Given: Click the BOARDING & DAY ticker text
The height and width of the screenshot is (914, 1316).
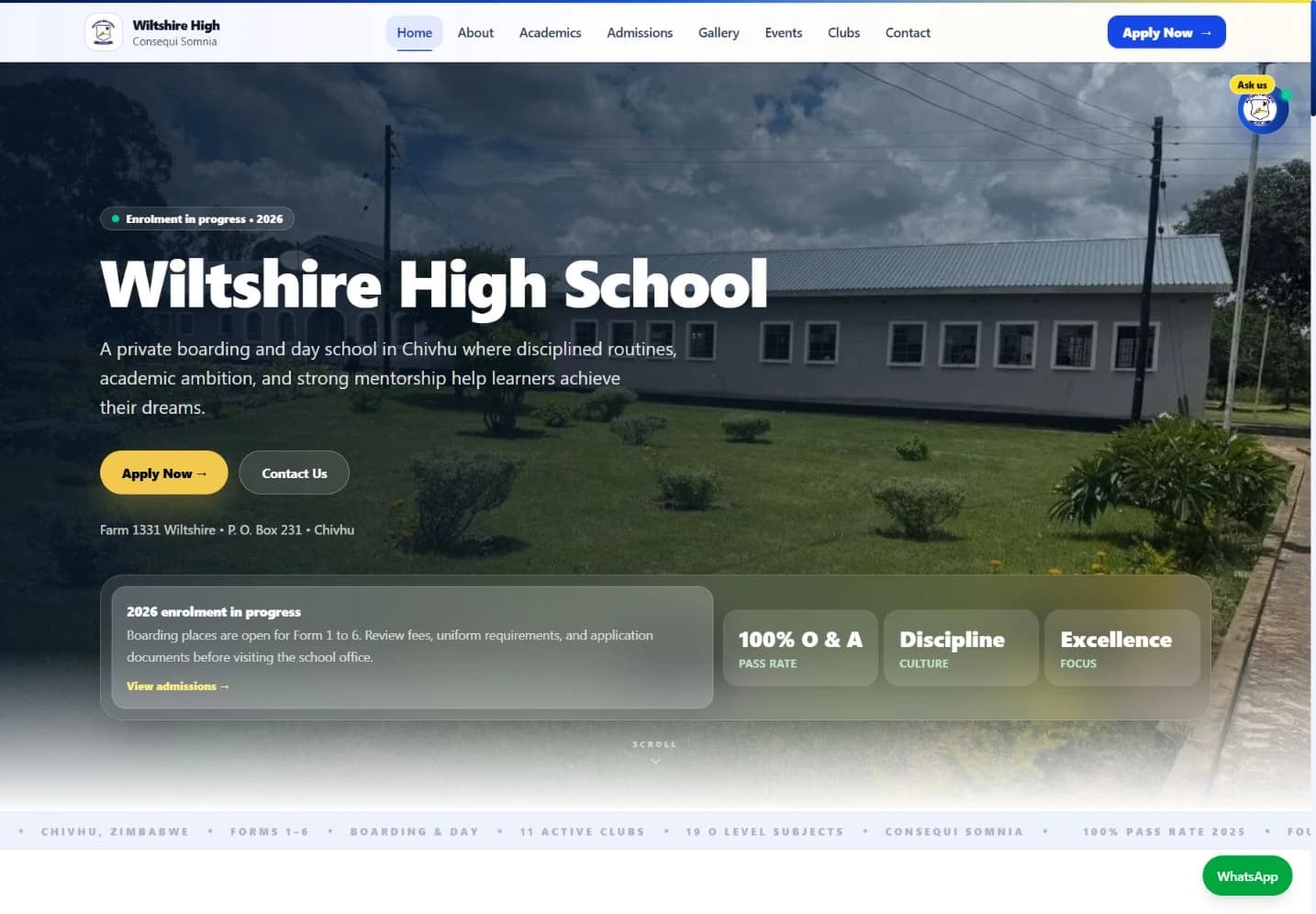Looking at the screenshot, I should click(414, 831).
